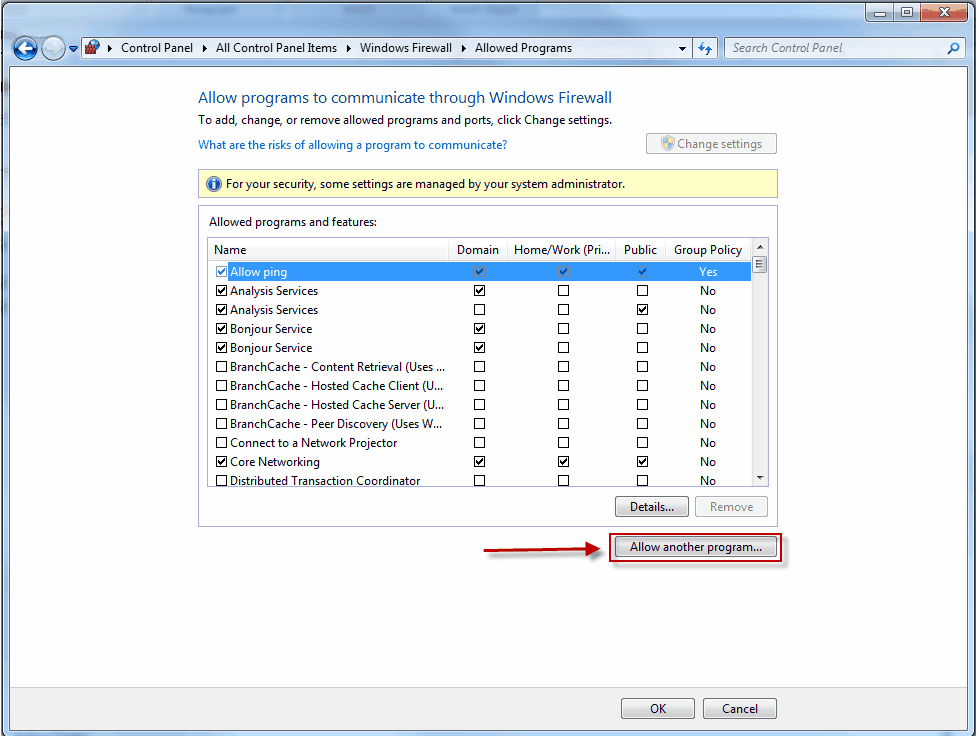Click the list scrollbar down arrow
979x736 pixels.
coord(760,478)
